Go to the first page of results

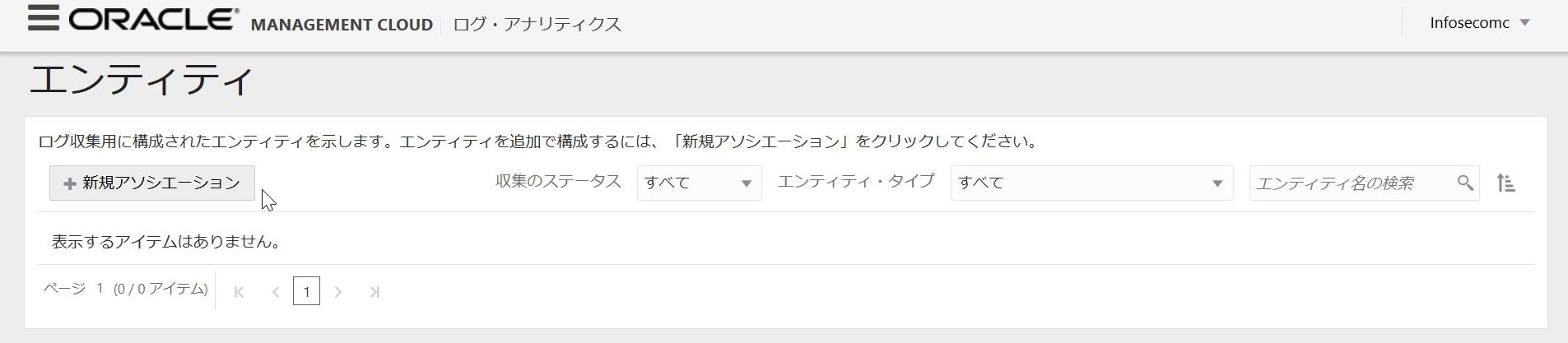click(x=239, y=291)
